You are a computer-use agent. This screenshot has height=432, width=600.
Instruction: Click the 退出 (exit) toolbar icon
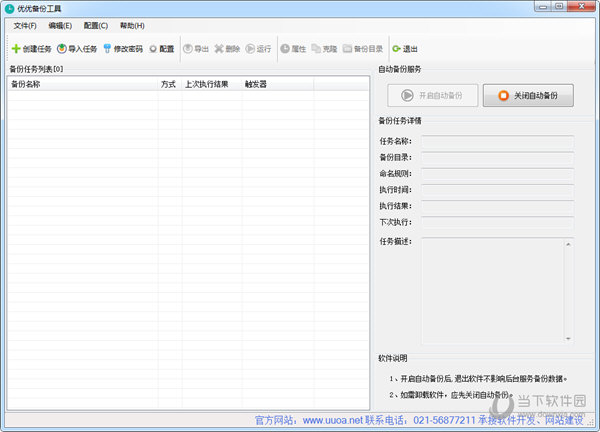pyautogui.click(x=397, y=48)
